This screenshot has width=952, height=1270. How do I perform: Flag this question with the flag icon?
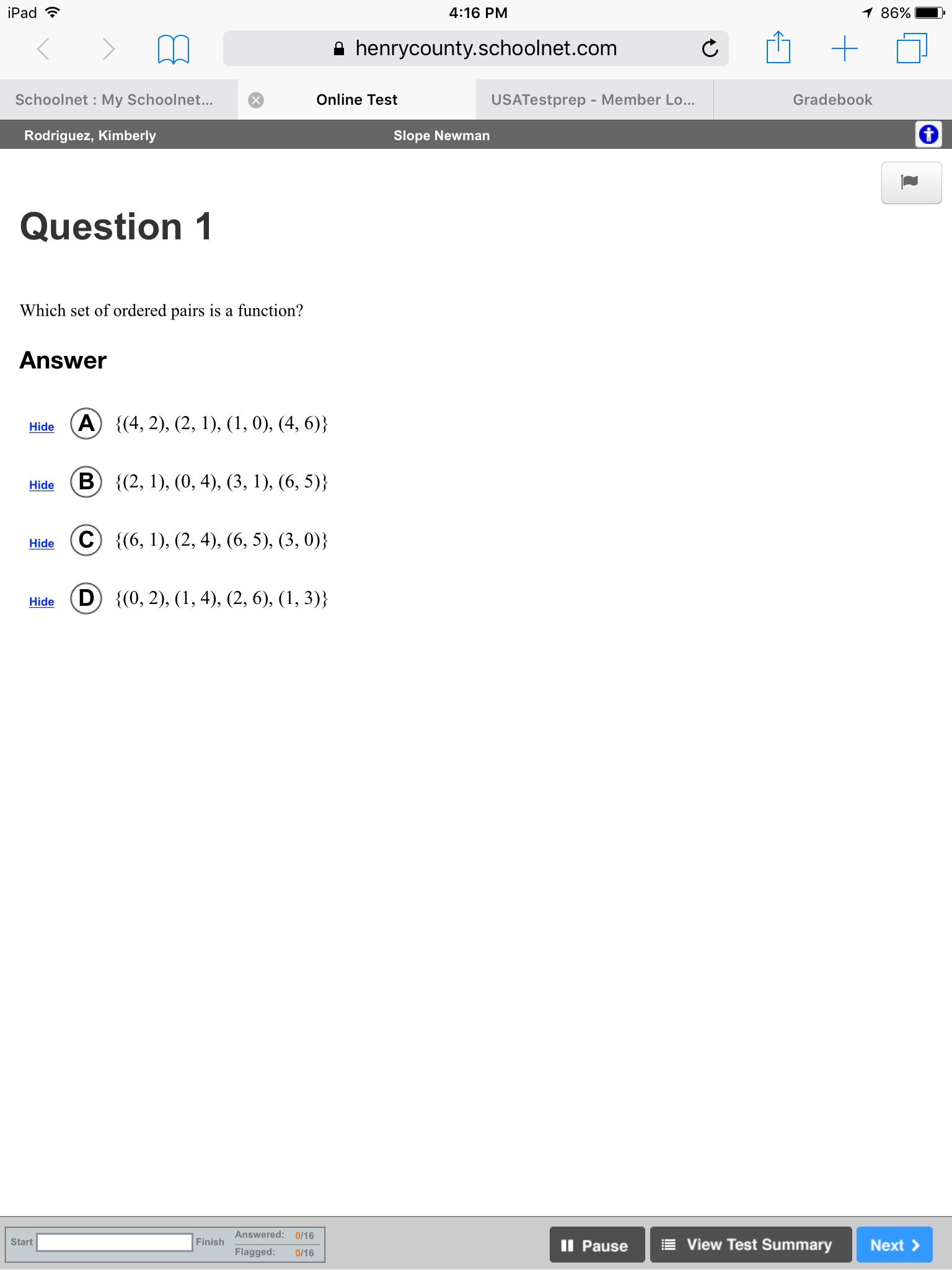911,182
